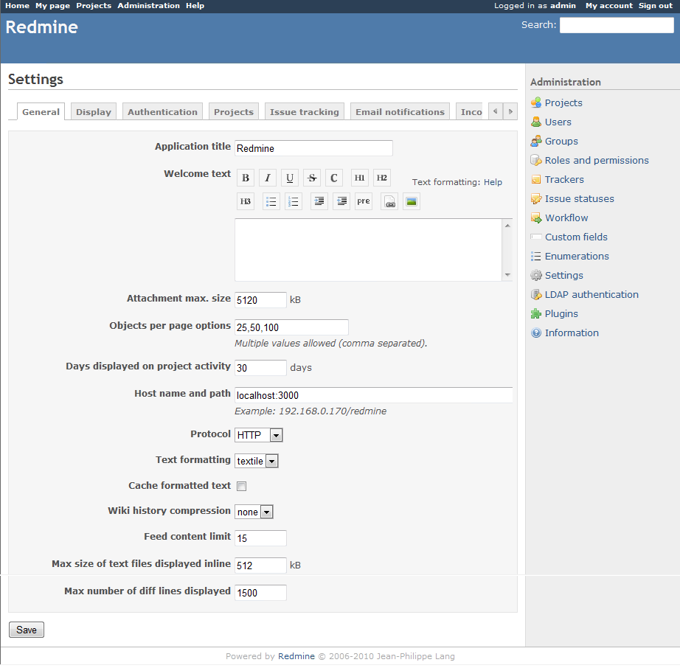Screen dimensions: 680x668
Task: Open the Projects settings tab
Action: click(234, 111)
